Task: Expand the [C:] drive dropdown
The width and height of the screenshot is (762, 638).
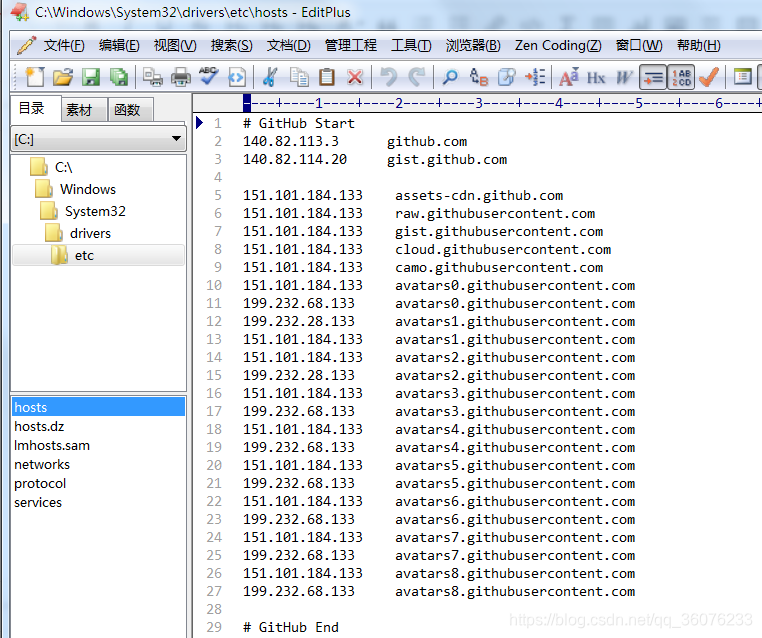Action: pos(176,139)
